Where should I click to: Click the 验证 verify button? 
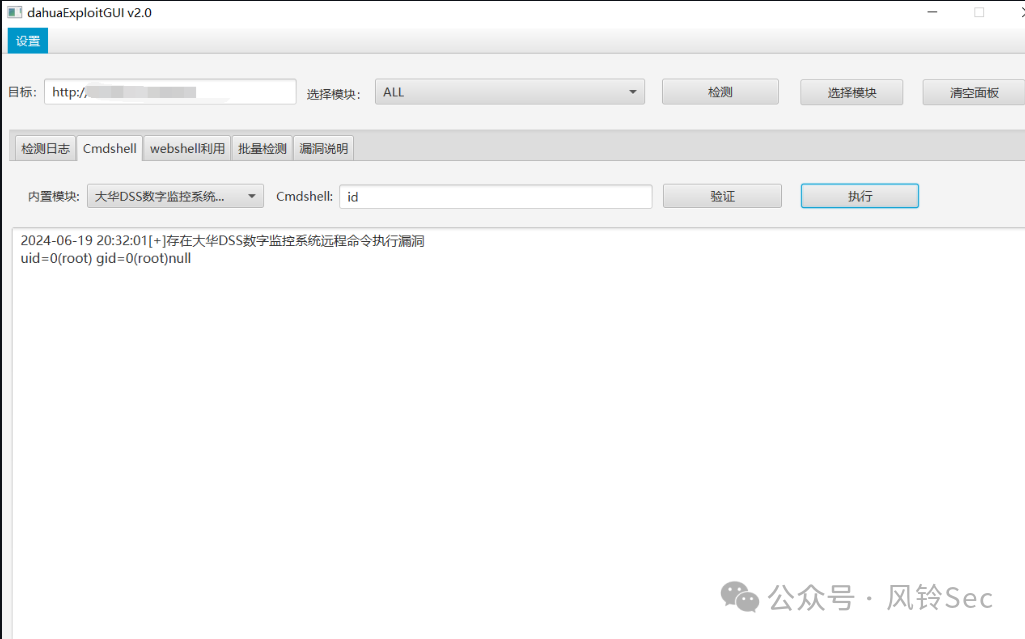(722, 196)
